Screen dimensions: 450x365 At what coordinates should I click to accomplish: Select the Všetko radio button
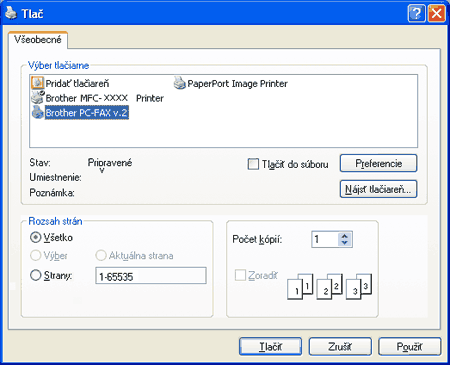[x=35, y=237]
